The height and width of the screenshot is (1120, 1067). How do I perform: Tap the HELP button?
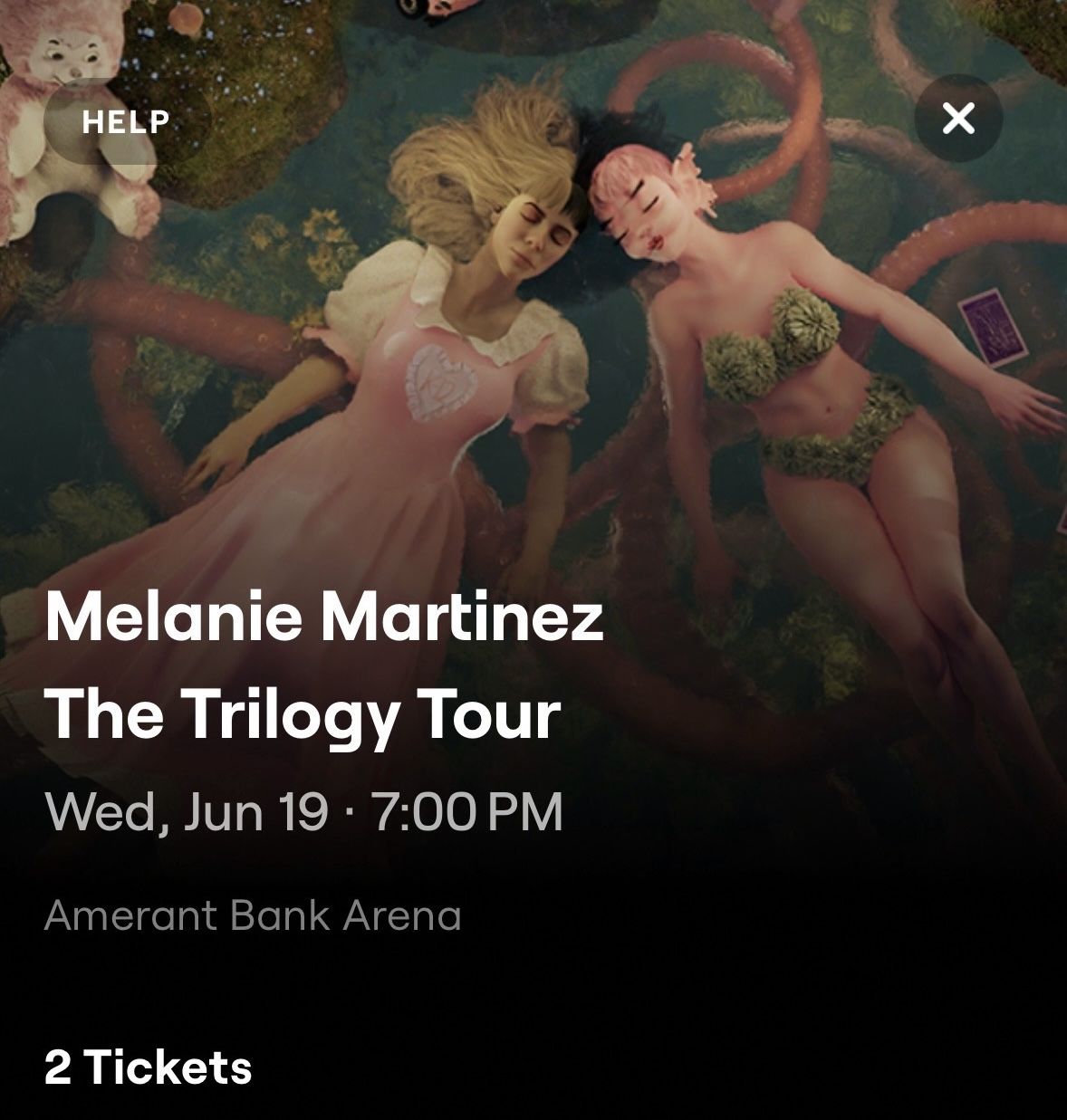125,120
